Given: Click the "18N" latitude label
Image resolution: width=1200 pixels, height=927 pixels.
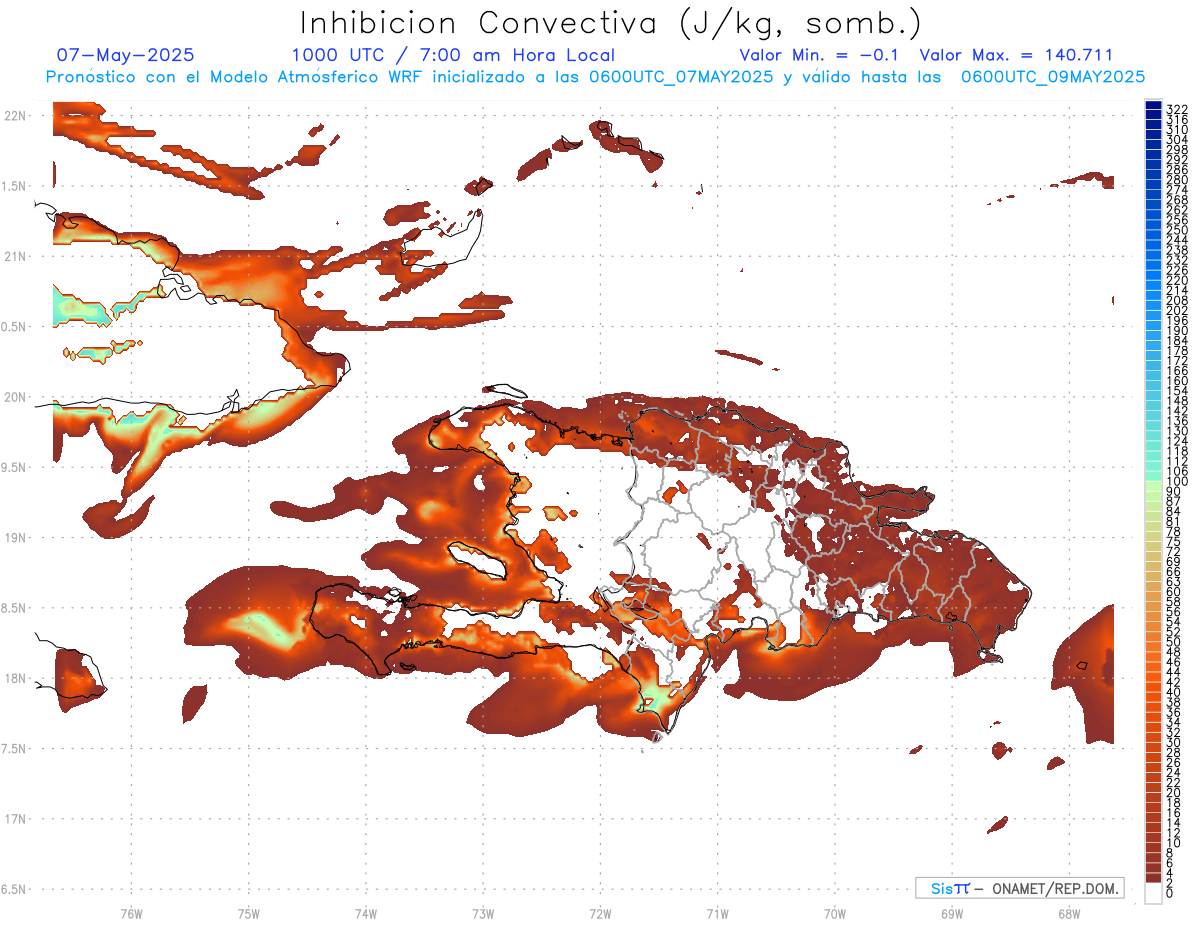Looking at the screenshot, I should 15,678.
